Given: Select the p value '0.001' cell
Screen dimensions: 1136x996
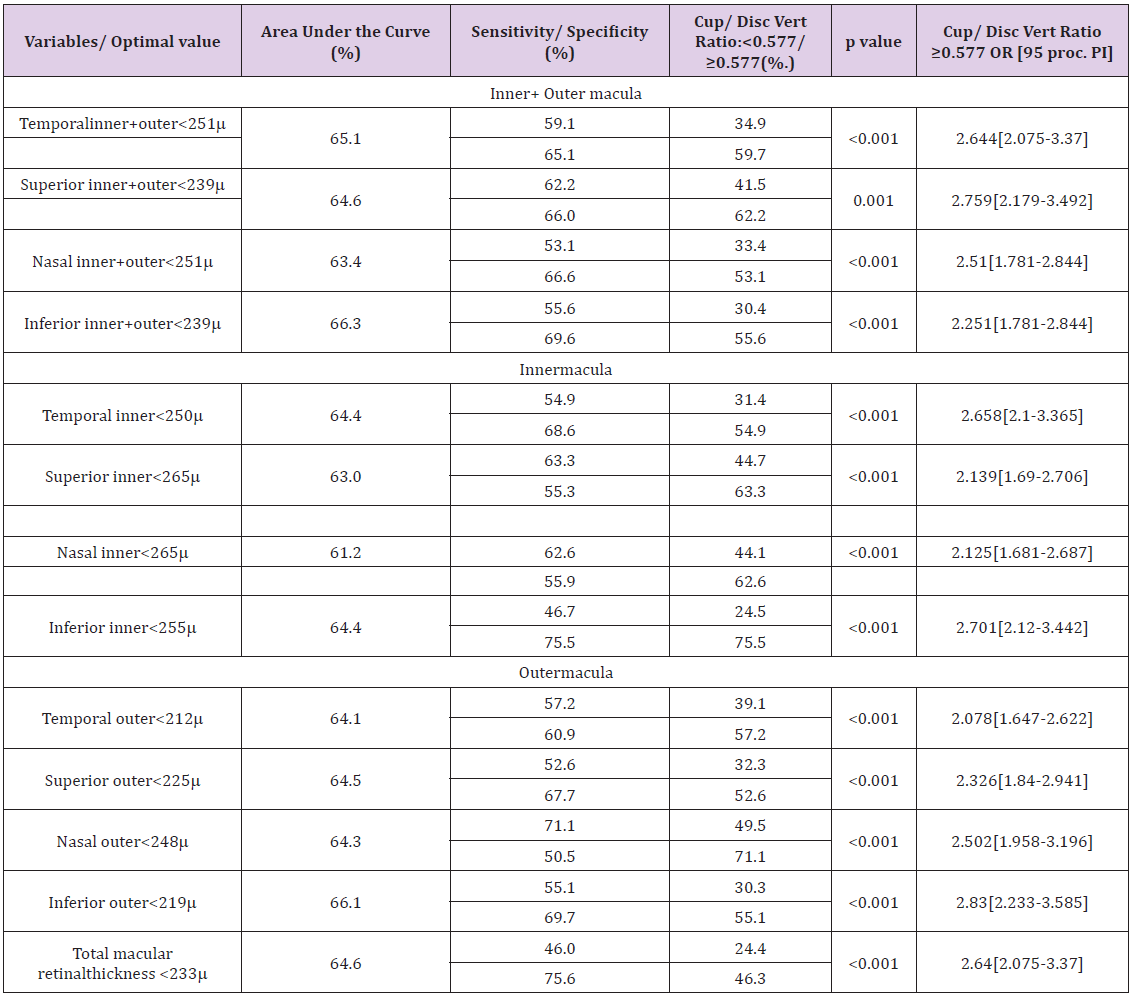Looking at the screenshot, I should 874,200.
